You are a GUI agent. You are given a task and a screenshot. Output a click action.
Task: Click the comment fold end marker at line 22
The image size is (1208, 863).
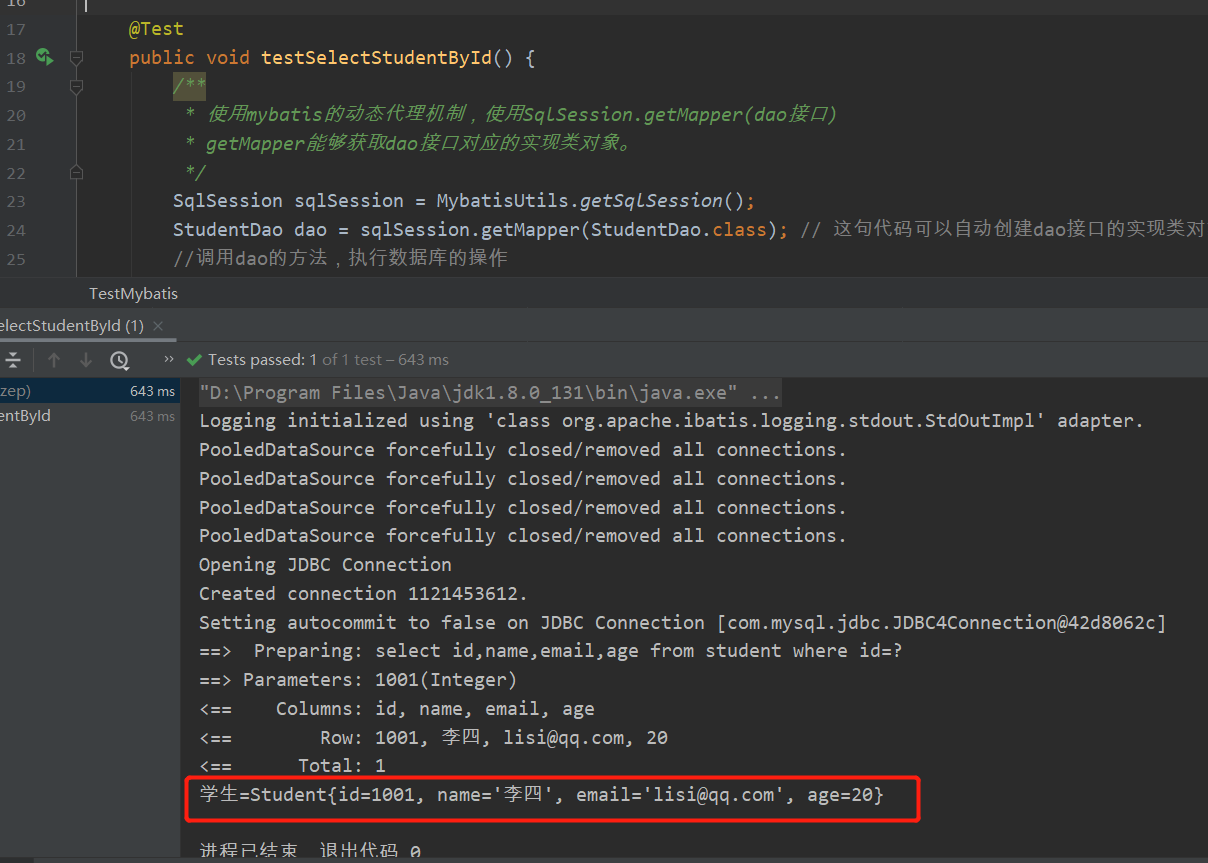76,172
